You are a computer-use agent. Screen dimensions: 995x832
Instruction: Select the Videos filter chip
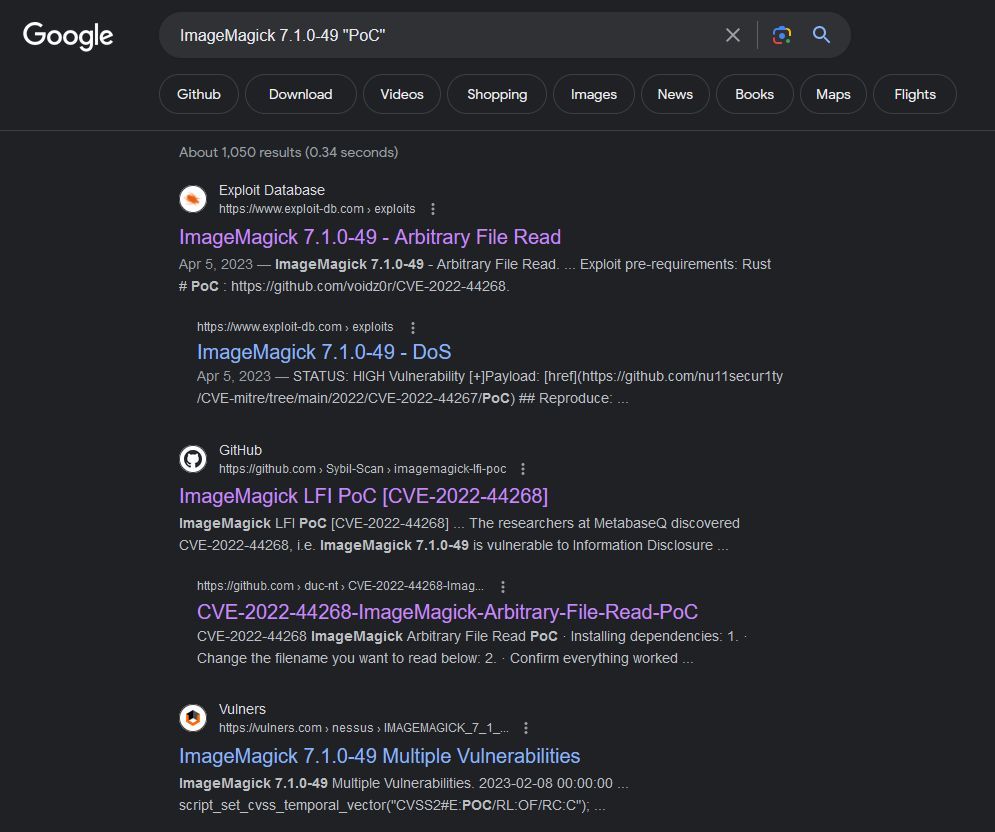coord(402,95)
